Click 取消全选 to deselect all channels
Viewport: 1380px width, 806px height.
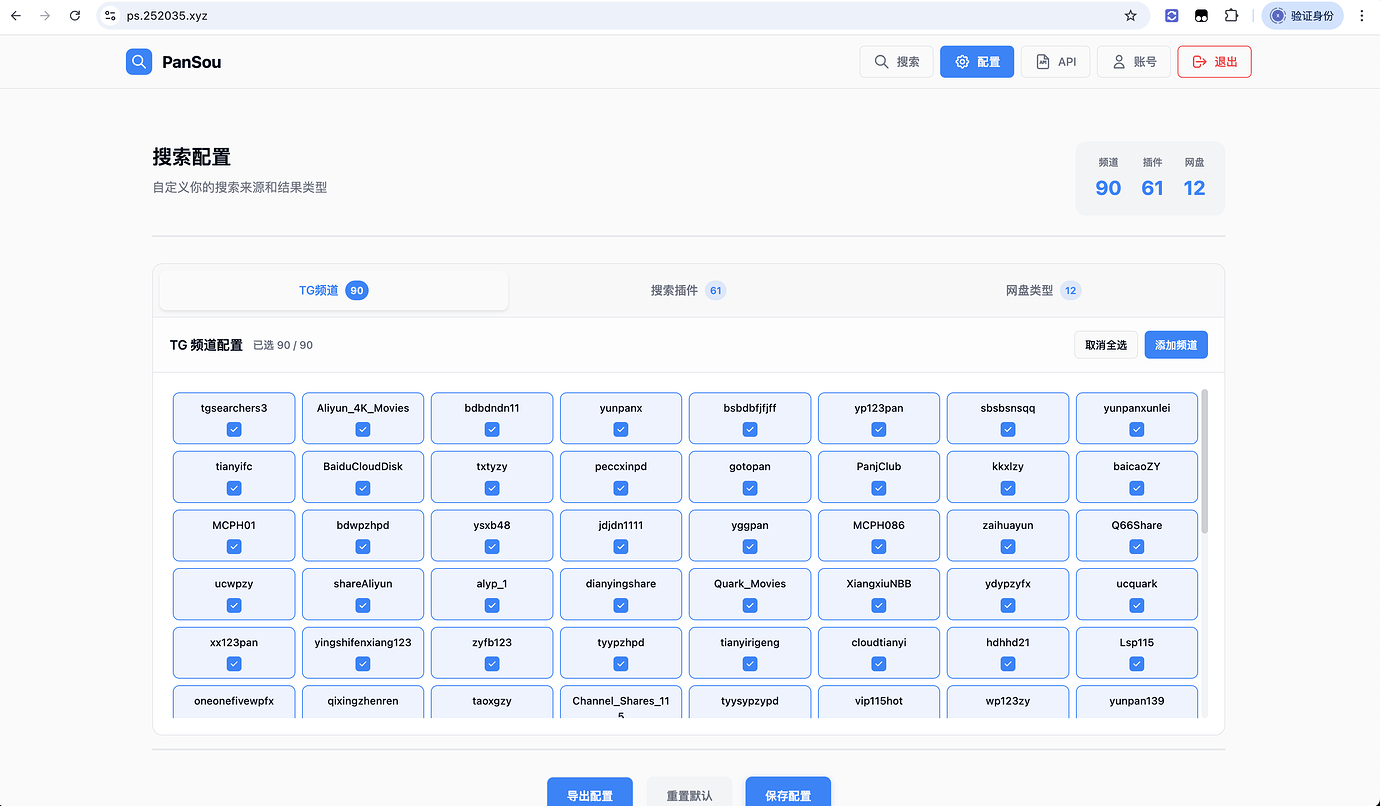[x=1106, y=345]
